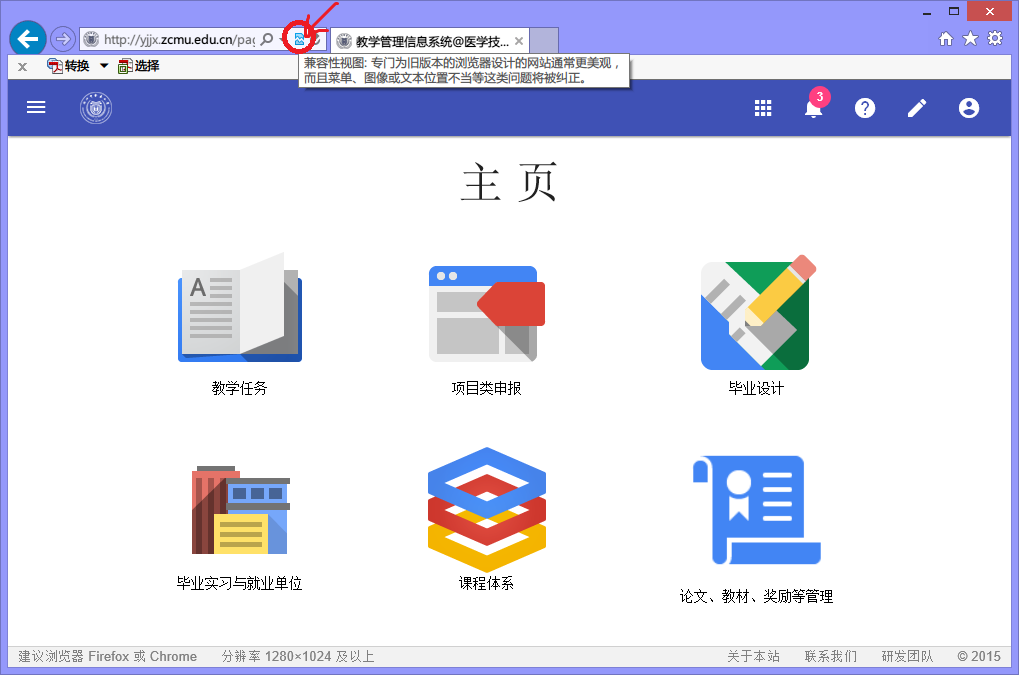This screenshot has height=676, width=1019.
Task: Open the apps grid launcher
Action: click(x=763, y=109)
